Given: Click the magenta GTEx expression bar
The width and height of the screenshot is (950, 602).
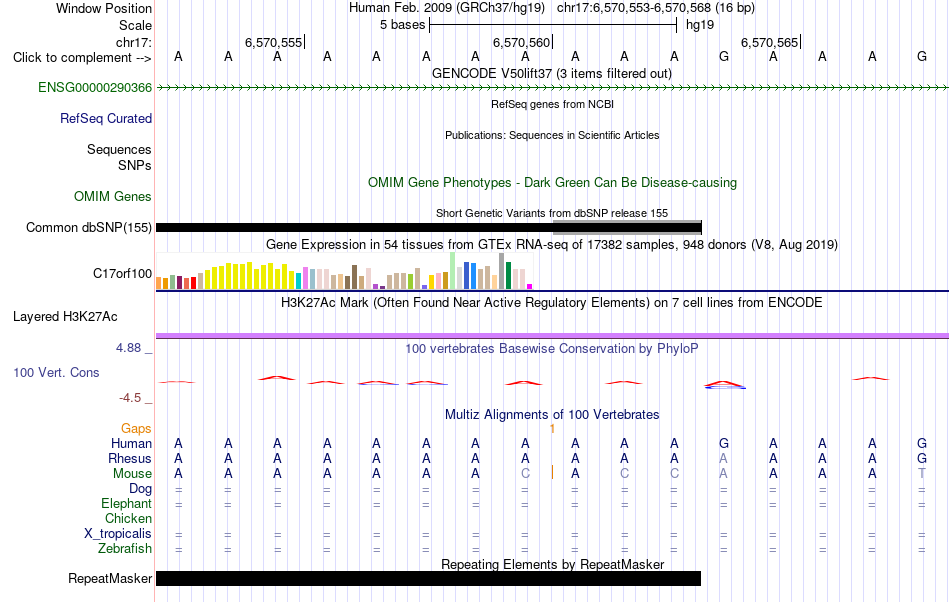Looking at the screenshot, I should click(530, 286).
